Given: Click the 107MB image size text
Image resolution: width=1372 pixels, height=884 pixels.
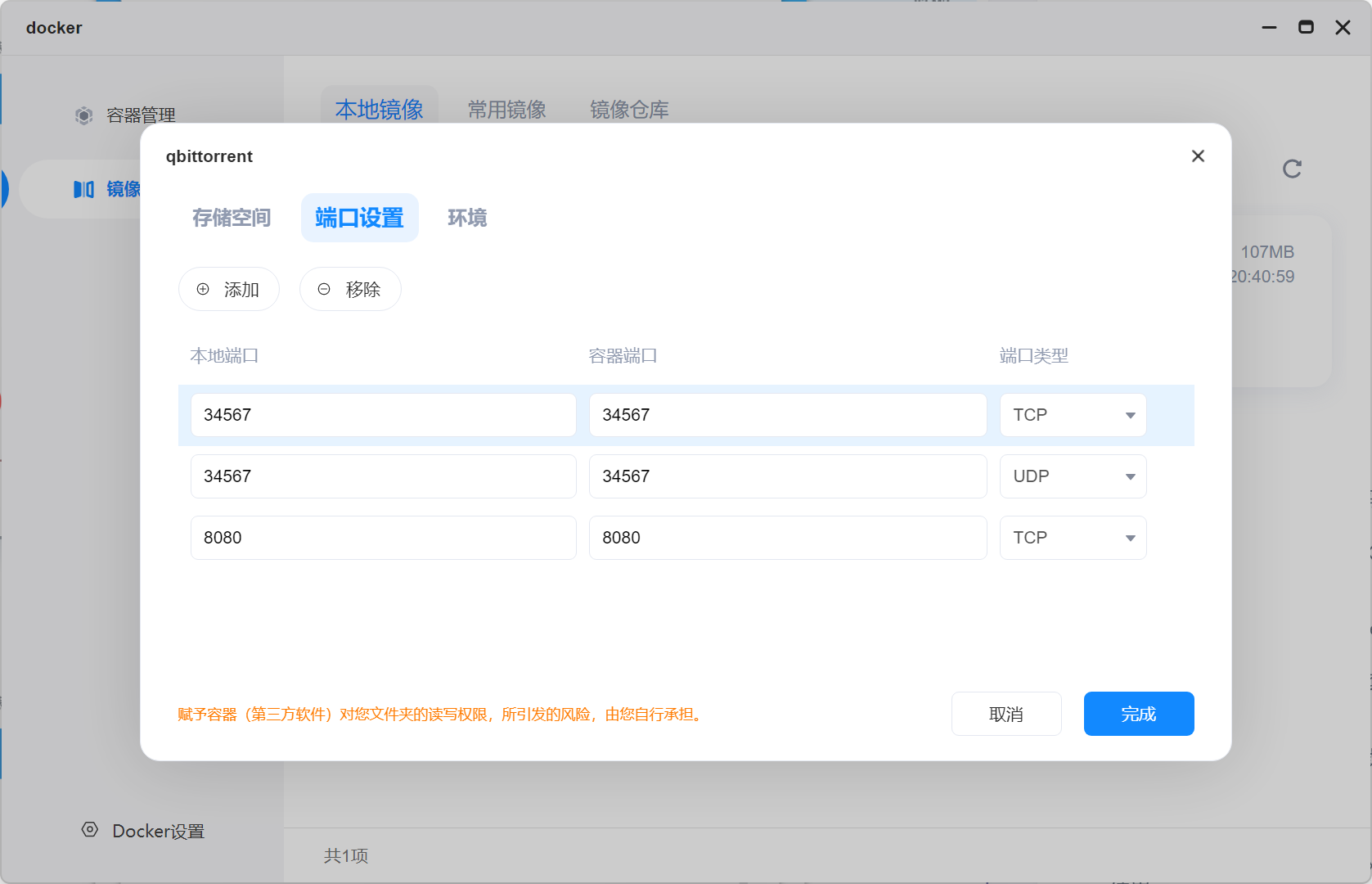Looking at the screenshot, I should pos(1267,252).
